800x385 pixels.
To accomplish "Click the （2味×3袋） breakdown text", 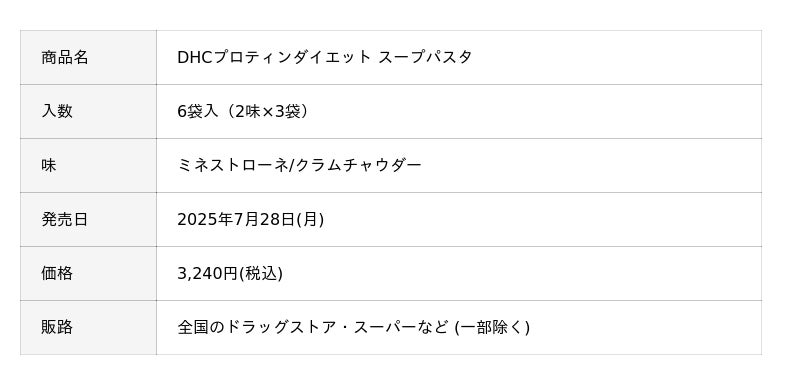I will pos(265,112).
